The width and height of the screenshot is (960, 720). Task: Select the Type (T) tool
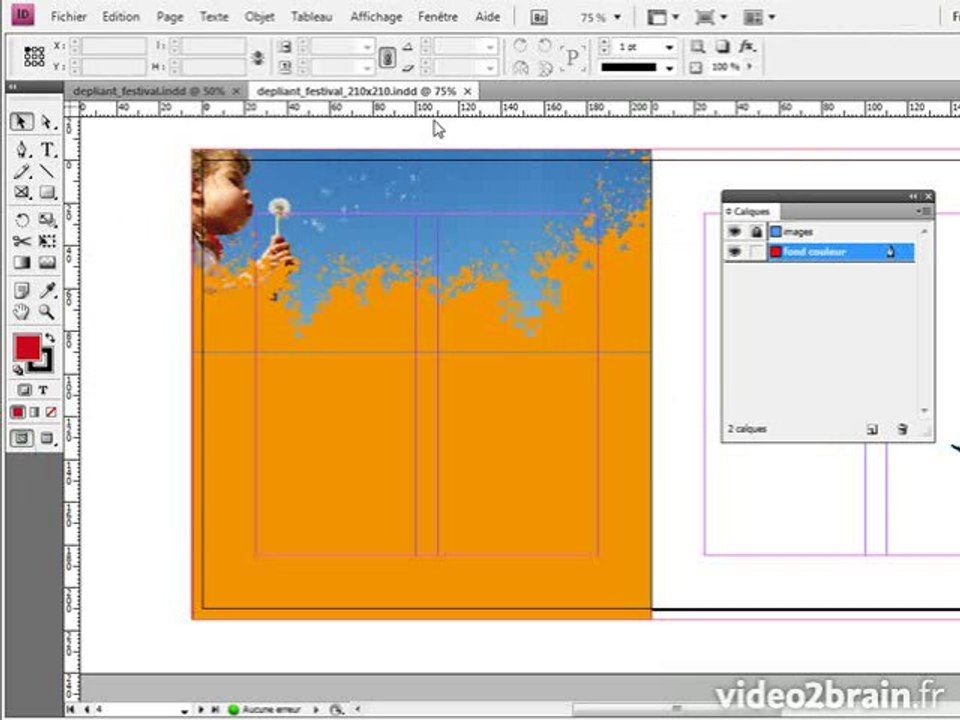pos(47,149)
